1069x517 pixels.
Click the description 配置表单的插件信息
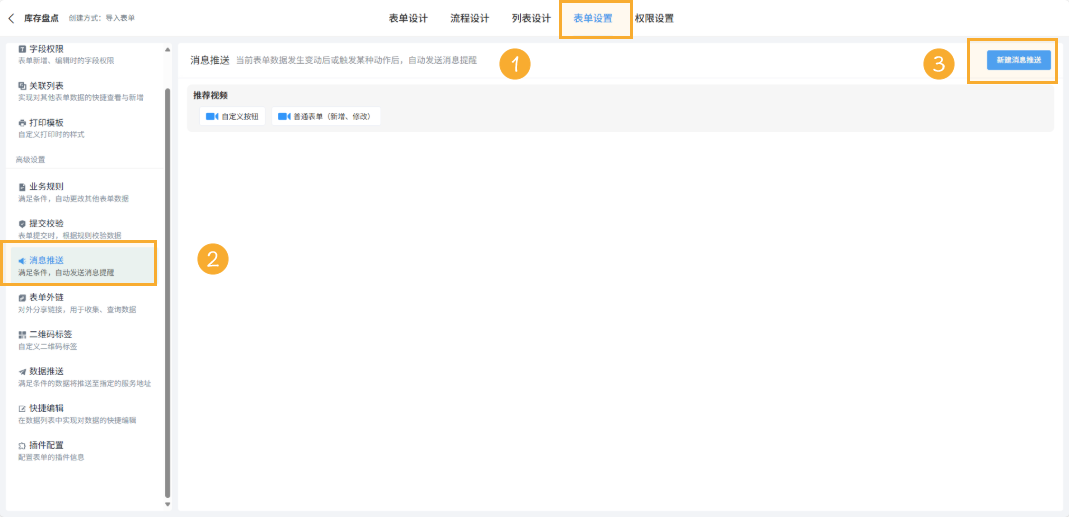click(x=51, y=457)
